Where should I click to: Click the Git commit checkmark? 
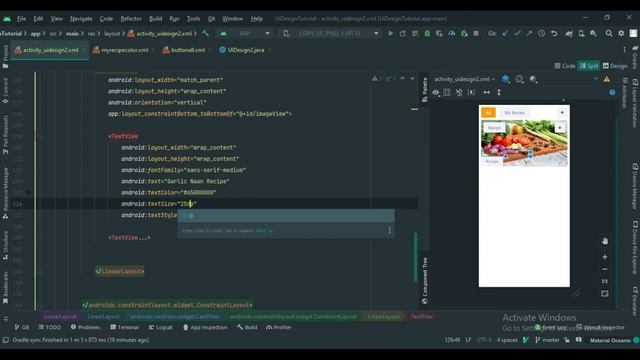tap(517, 33)
